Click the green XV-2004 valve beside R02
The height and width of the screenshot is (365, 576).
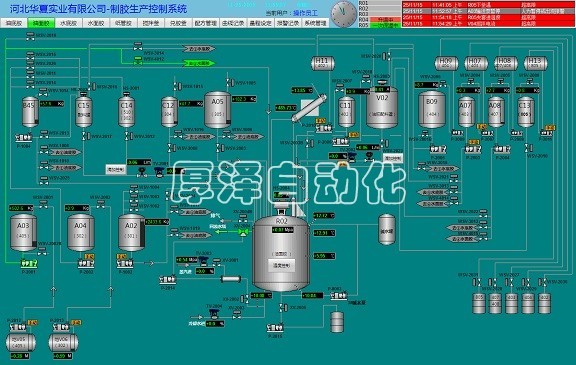pos(243,232)
